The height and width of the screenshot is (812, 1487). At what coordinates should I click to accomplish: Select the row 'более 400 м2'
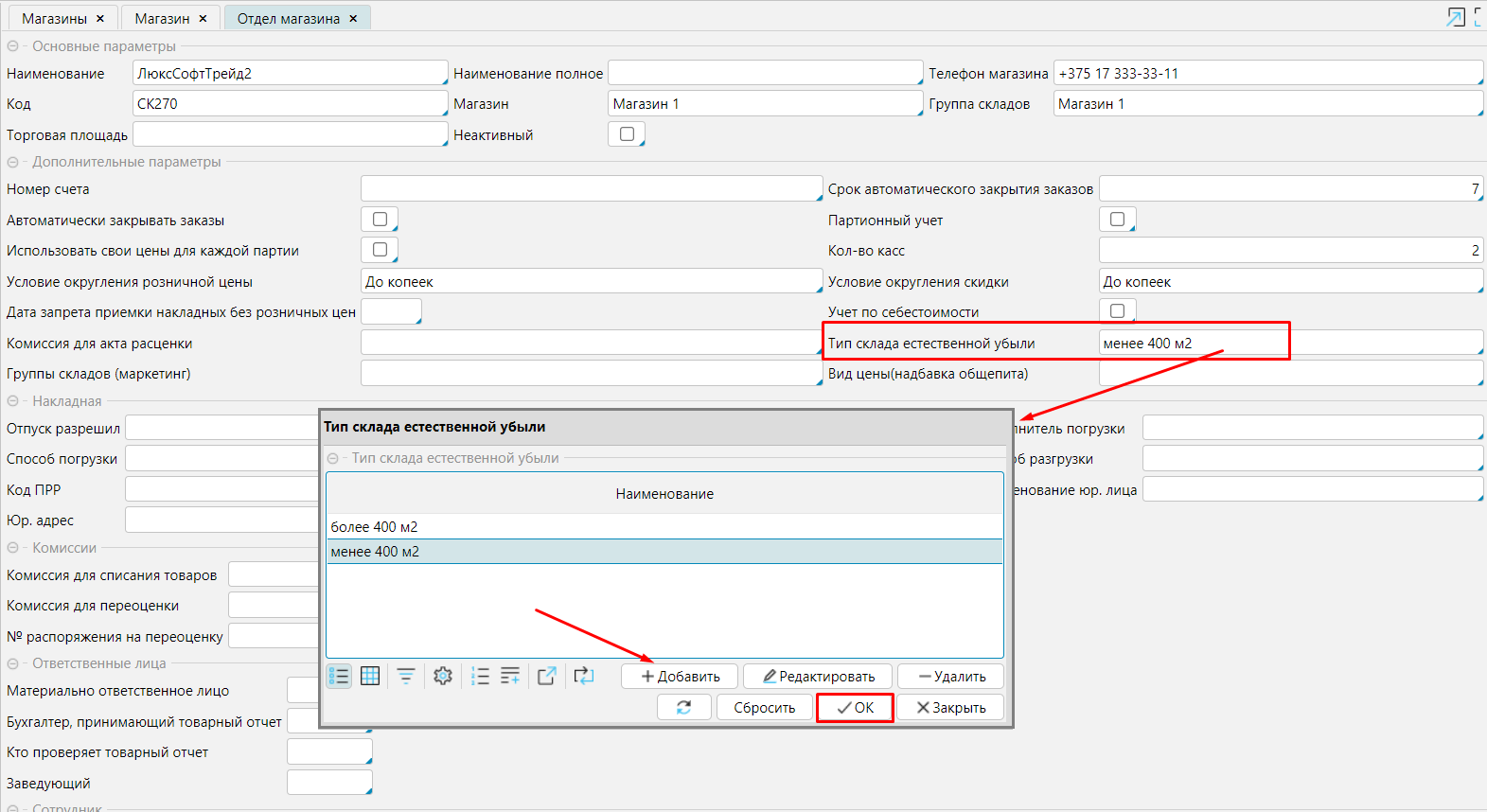point(663,527)
